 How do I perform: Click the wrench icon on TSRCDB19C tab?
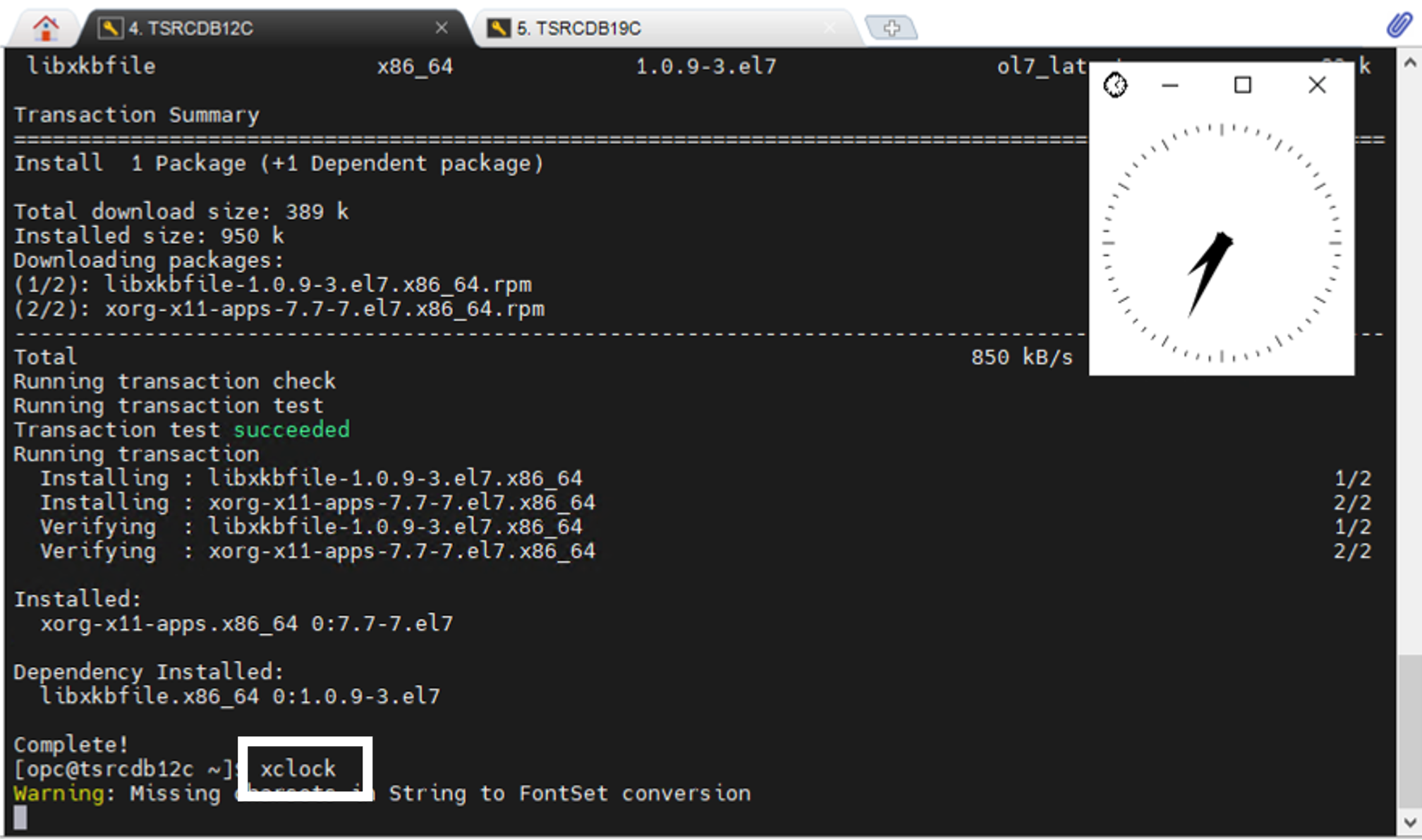(x=499, y=28)
